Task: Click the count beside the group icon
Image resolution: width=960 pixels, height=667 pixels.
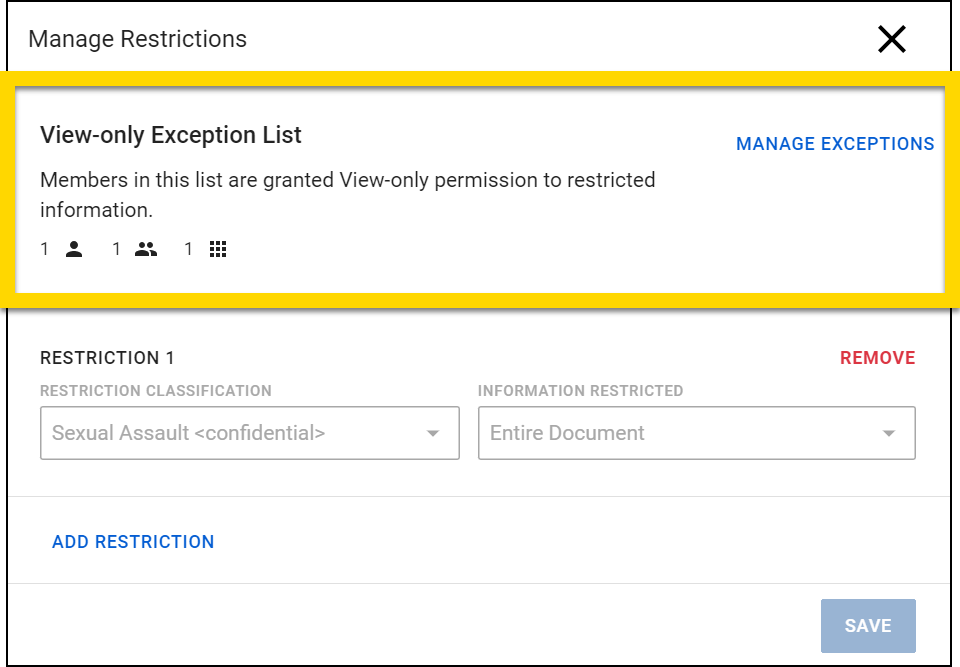Action: [x=116, y=249]
